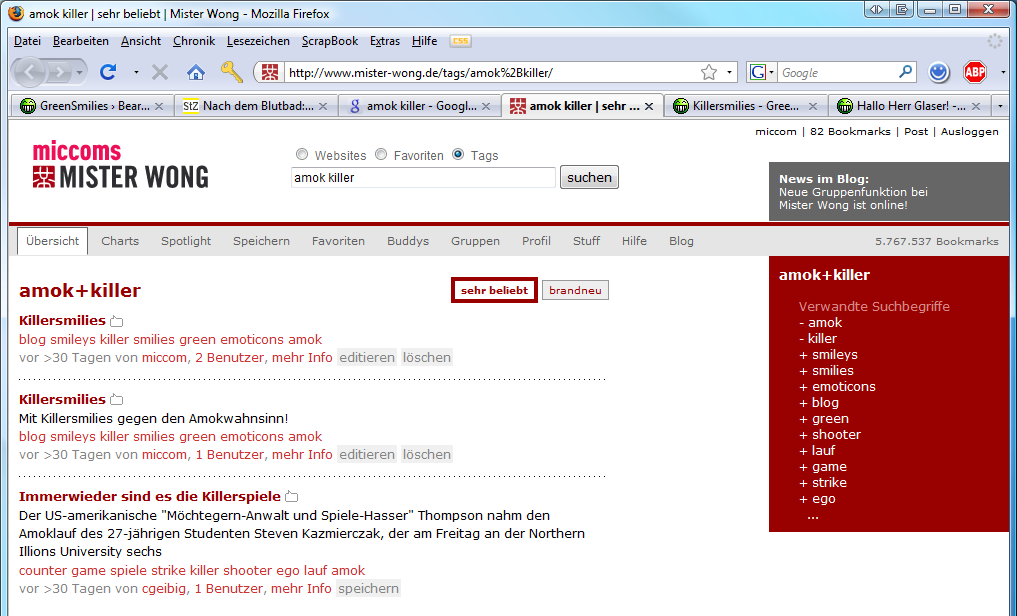
Task: Close the Hallo Herr Glaser tab
Action: [x=976, y=106]
